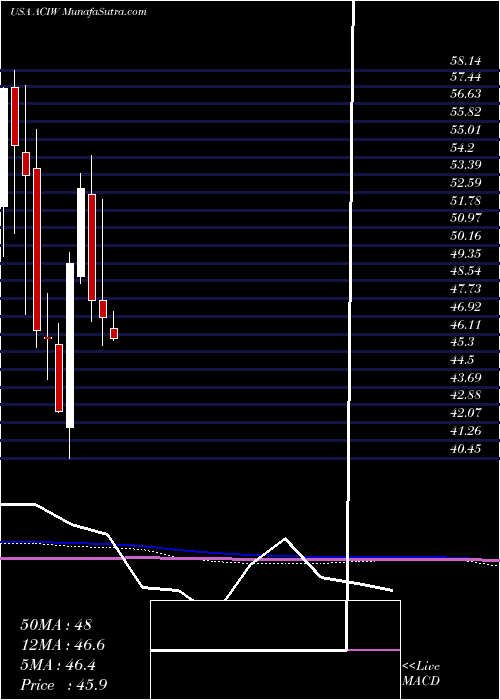Click the 55.01 price axis label
Image resolution: width=500 pixels, height=700 pixels.
466,130
